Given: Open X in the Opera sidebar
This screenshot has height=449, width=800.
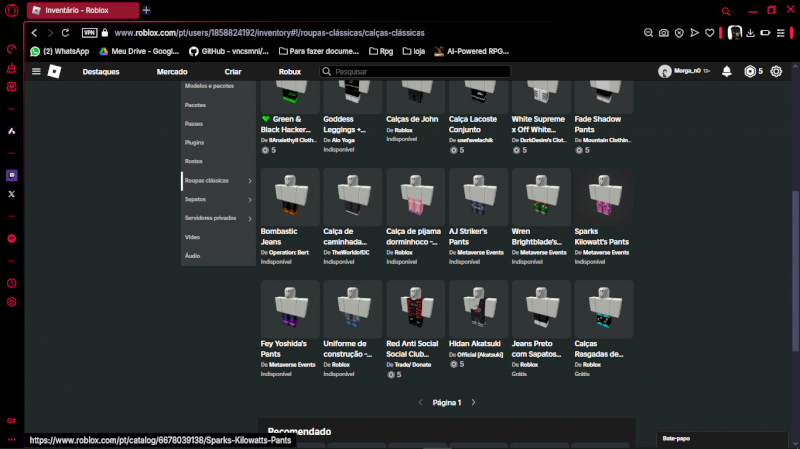Looking at the screenshot, I should tap(11, 194).
